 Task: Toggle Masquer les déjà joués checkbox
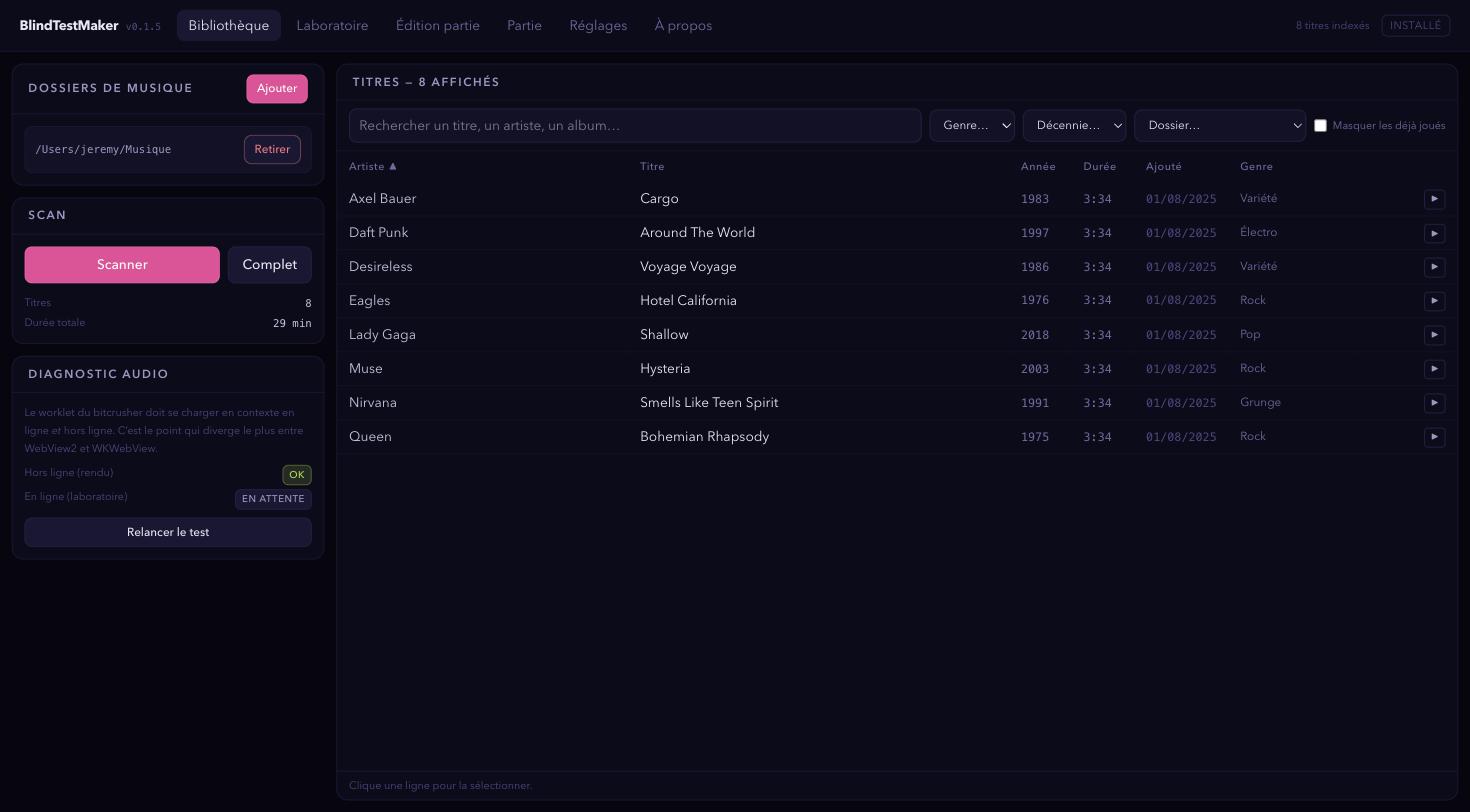click(1320, 126)
